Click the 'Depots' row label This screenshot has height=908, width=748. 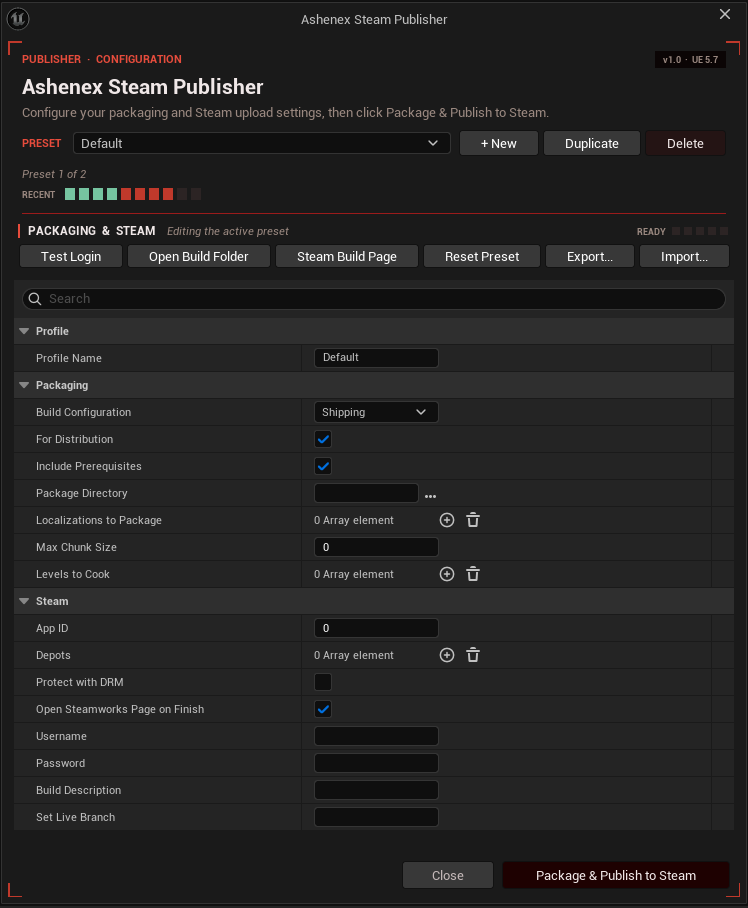tap(53, 655)
